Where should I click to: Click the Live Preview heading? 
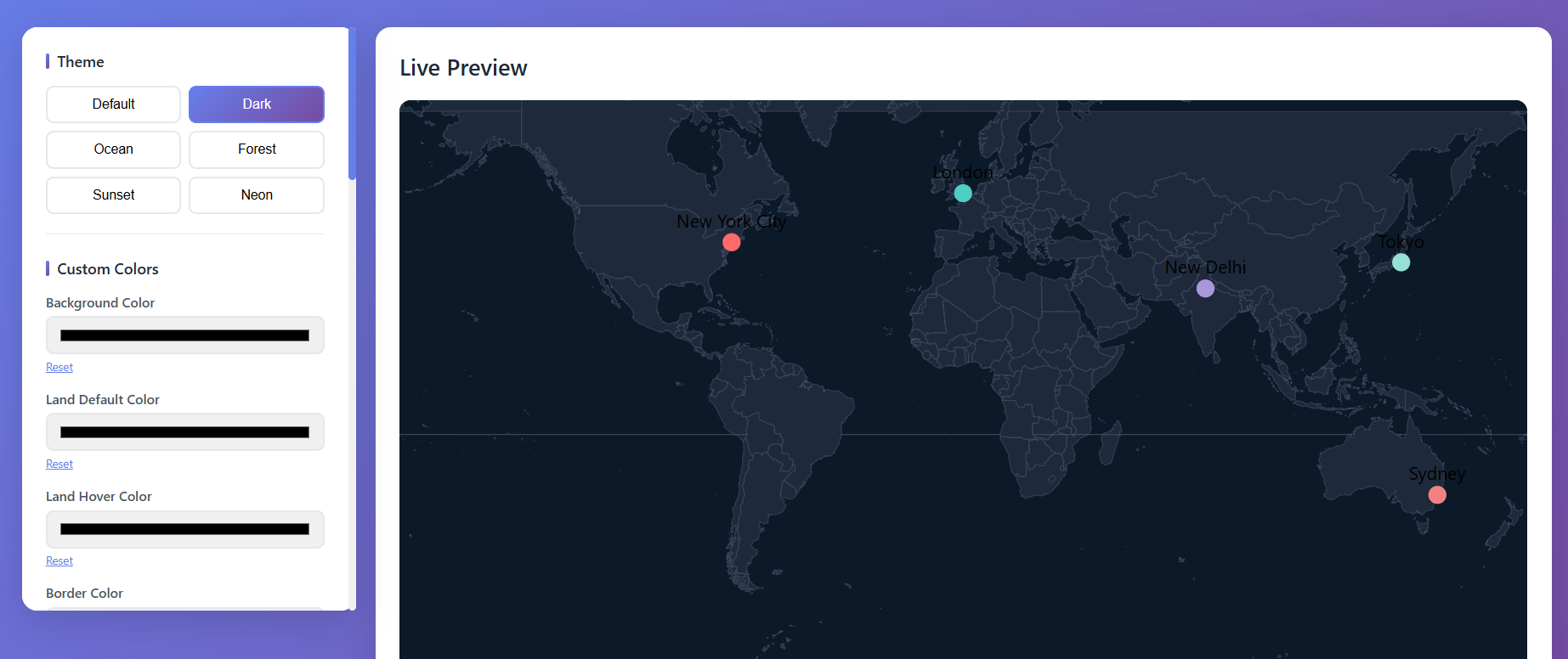click(x=463, y=68)
